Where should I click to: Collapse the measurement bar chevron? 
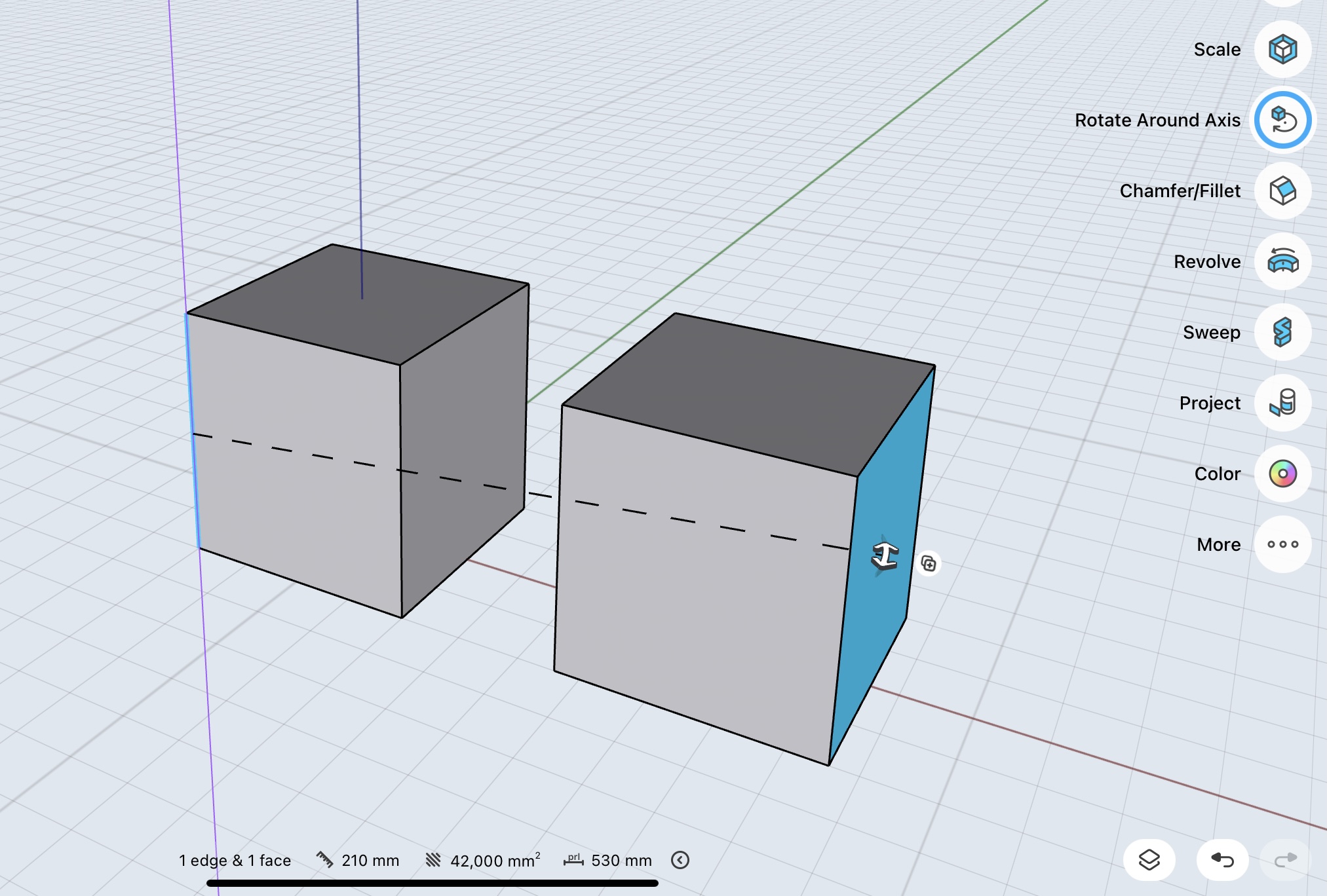[x=680, y=860]
